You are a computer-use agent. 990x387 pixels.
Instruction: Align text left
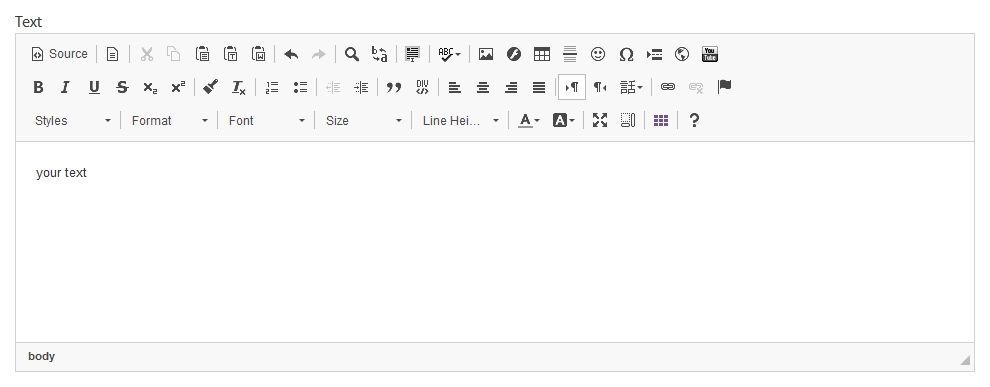click(x=455, y=87)
